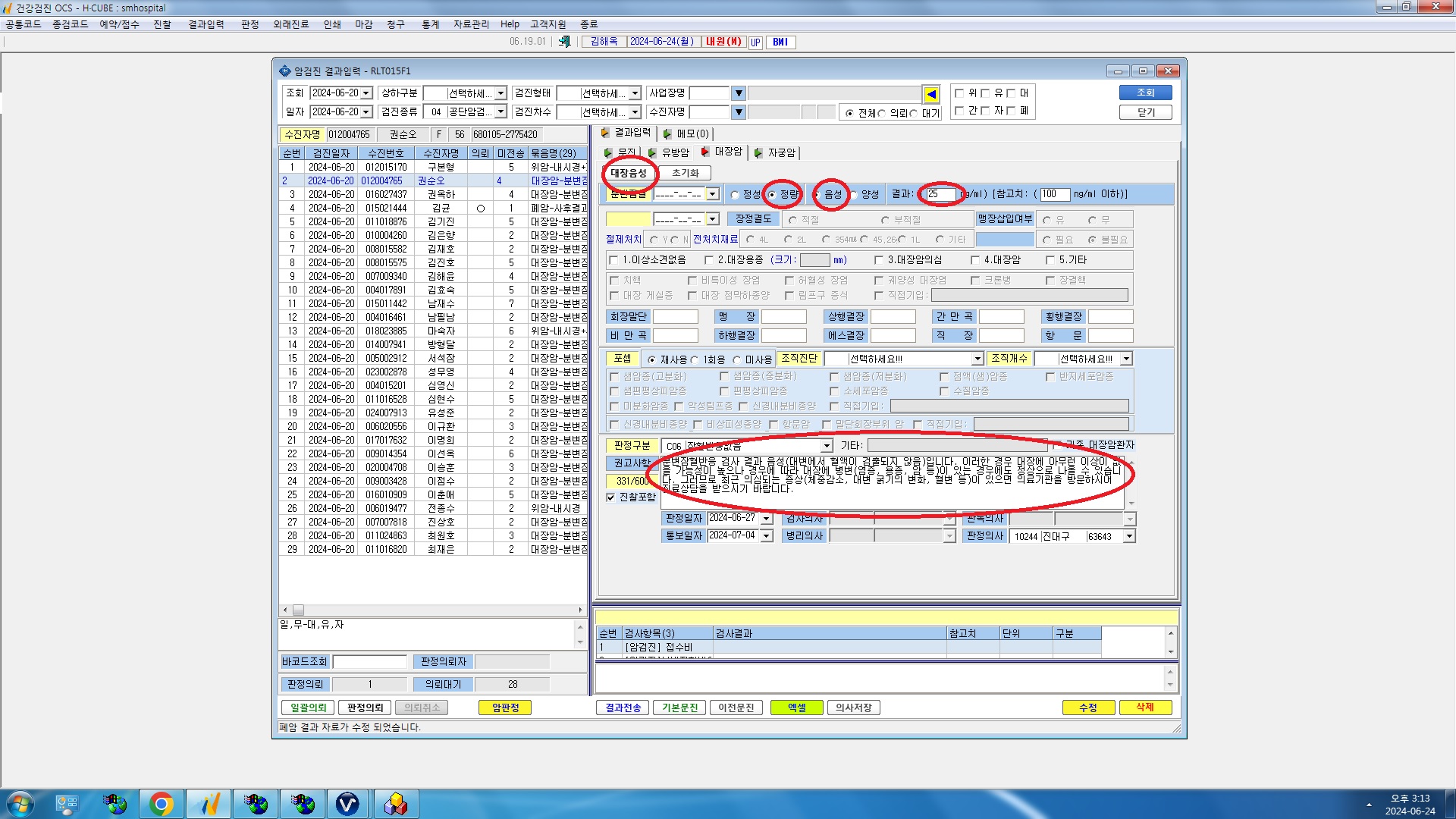This screenshot has height=819, width=1456.
Task: Open the 판정일자 date dropdown
Action: [767, 519]
